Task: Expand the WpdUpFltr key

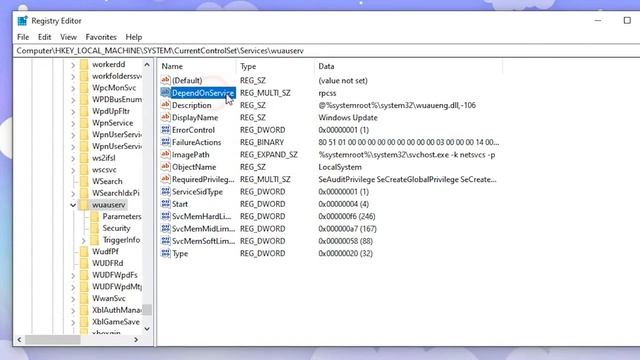Action: [x=73, y=111]
